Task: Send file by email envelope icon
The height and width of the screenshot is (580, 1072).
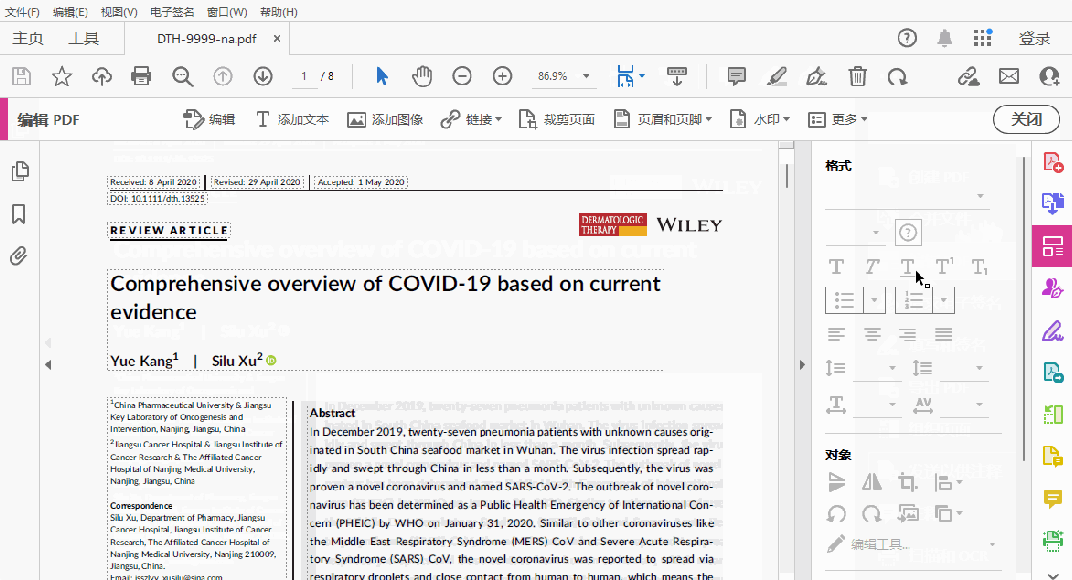Action: pyautogui.click(x=1008, y=76)
